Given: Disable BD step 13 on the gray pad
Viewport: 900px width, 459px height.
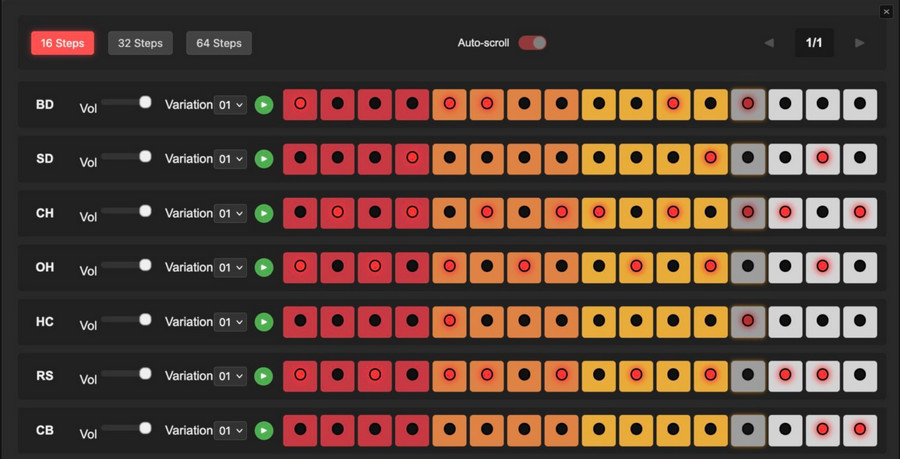Looking at the screenshot, I should click(x=748, y=104).
